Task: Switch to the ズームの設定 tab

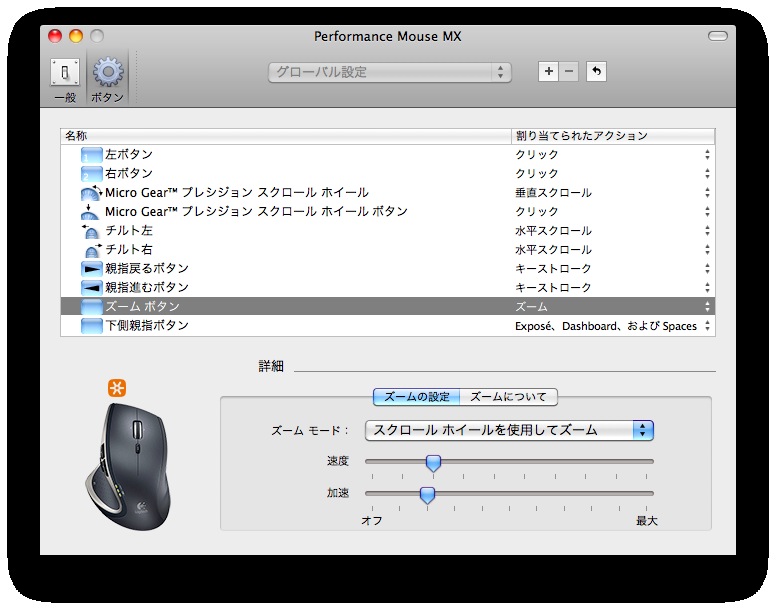Action: pos(417,397)
